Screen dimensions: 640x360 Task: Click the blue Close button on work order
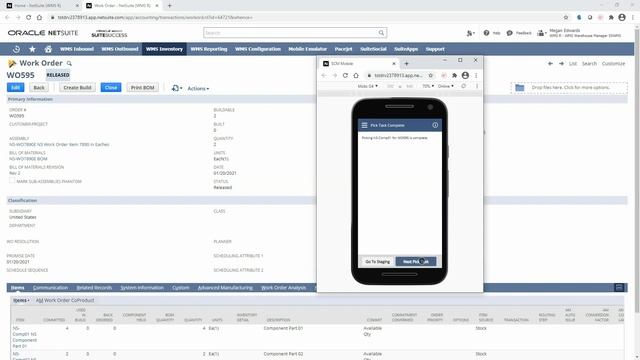[111, 87]
